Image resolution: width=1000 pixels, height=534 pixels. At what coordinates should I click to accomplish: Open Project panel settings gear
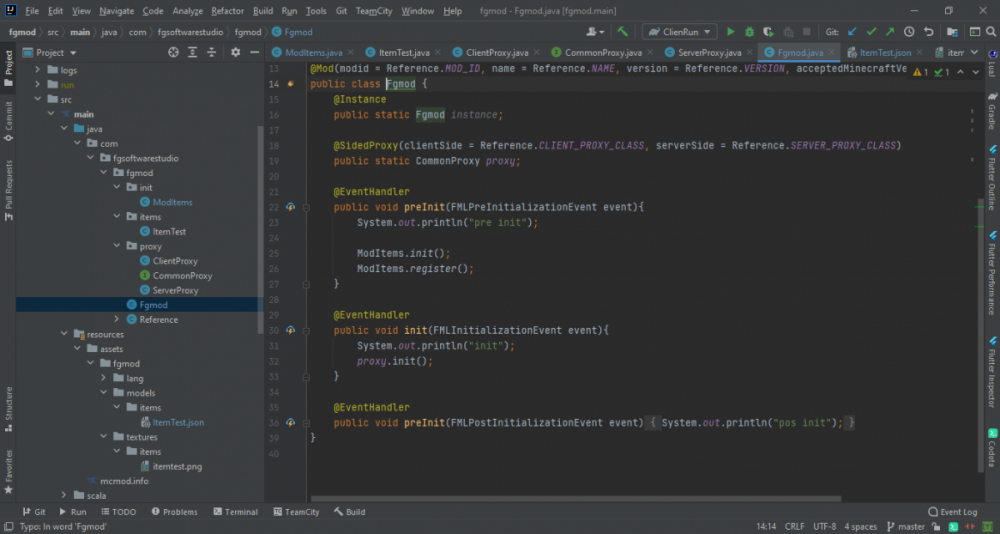(x=235, y=52)
